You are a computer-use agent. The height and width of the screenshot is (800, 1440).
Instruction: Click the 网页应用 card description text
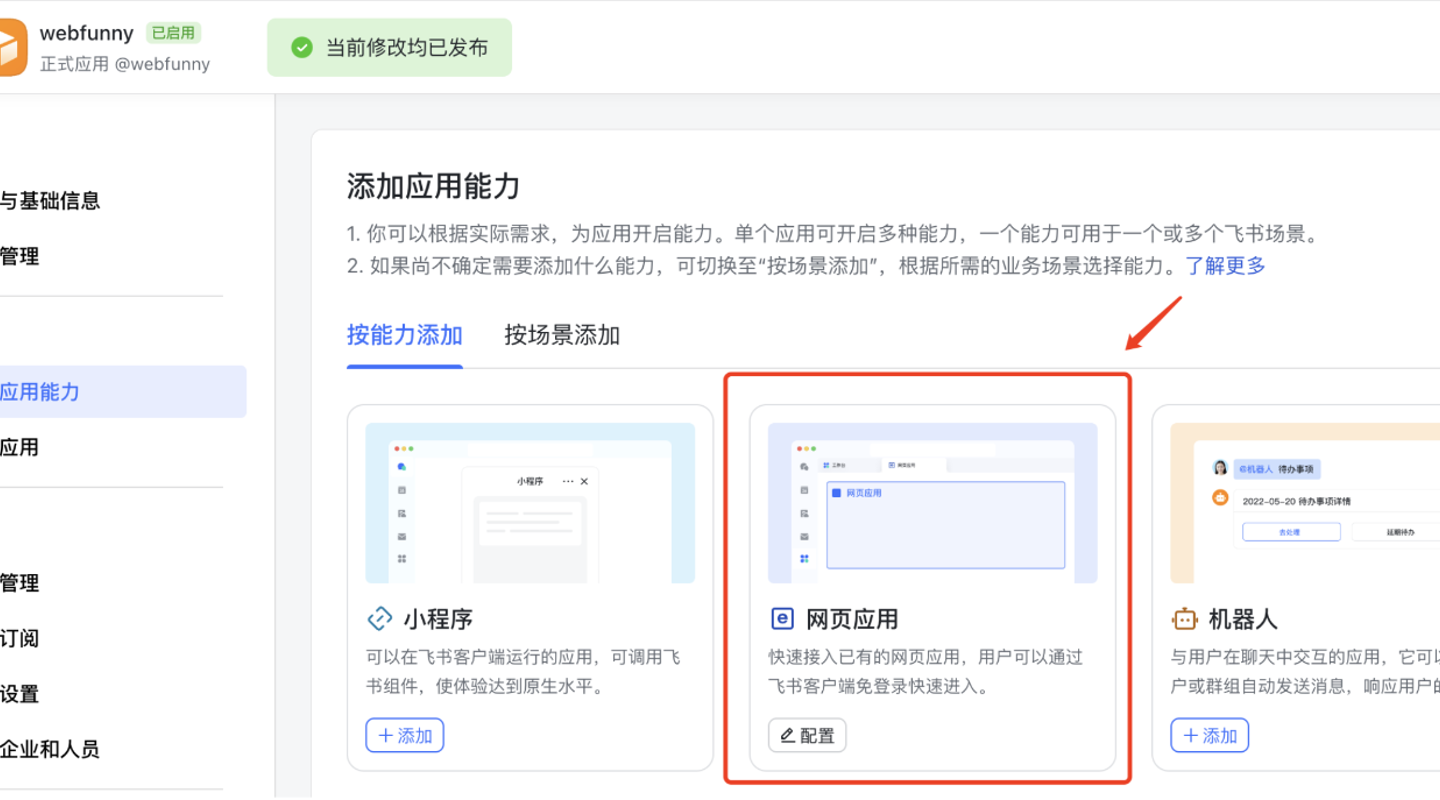tap(926, 672)
